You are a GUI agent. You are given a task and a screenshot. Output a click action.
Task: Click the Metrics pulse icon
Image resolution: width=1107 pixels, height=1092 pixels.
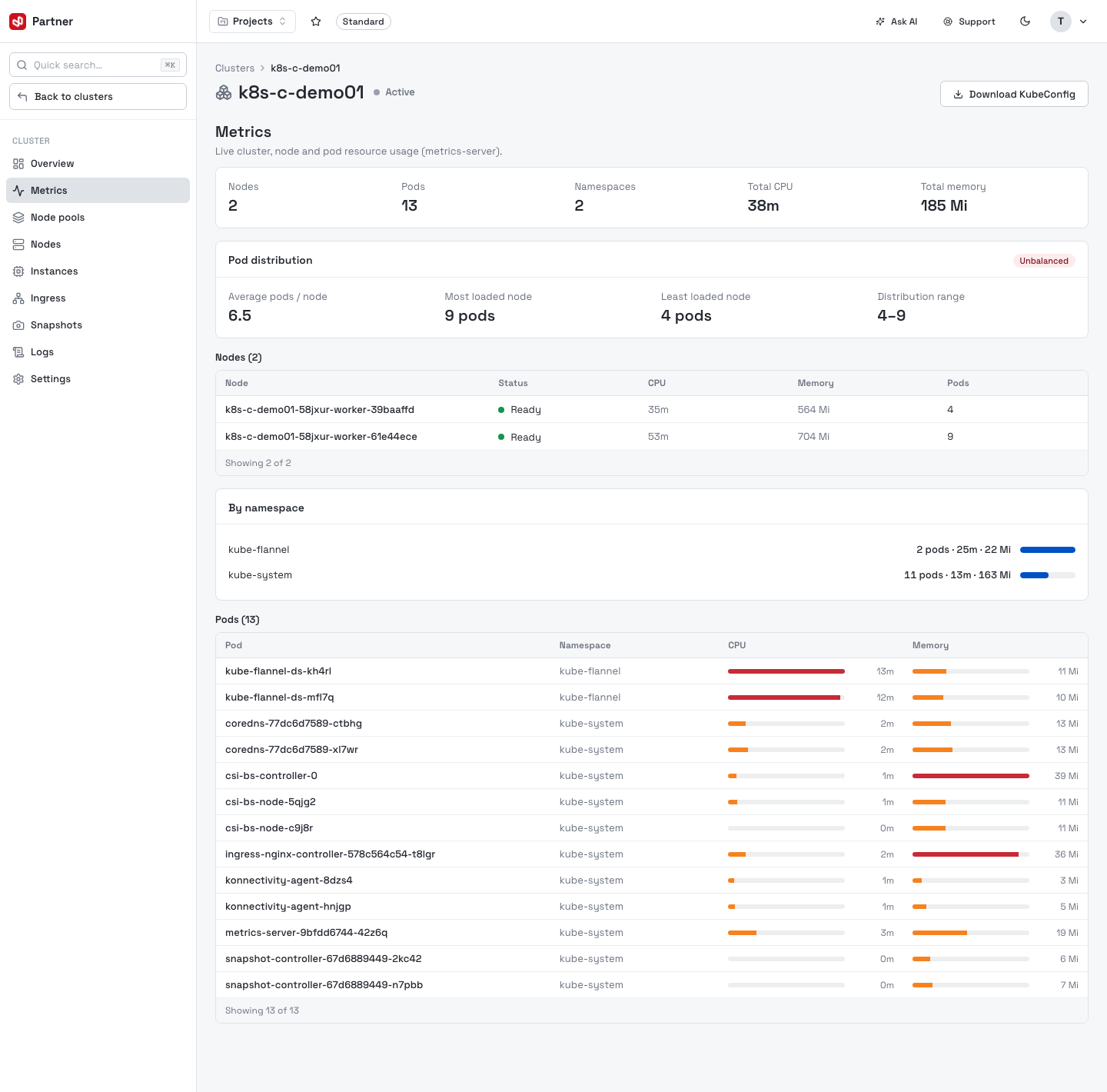pyautogui.click(x=18, y=191)
